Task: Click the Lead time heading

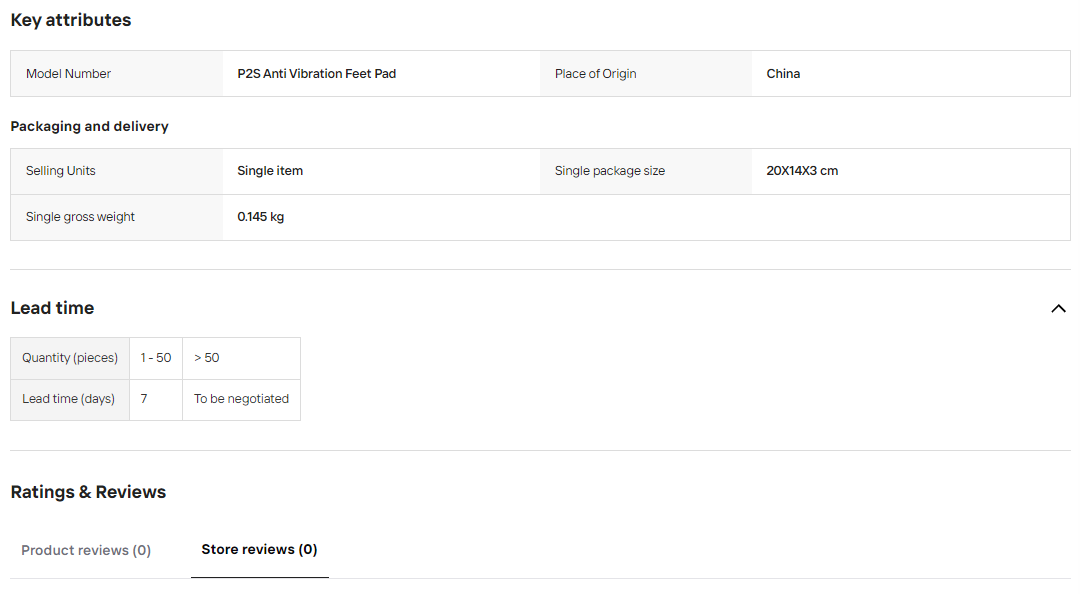Action: (x=52, y=308)
